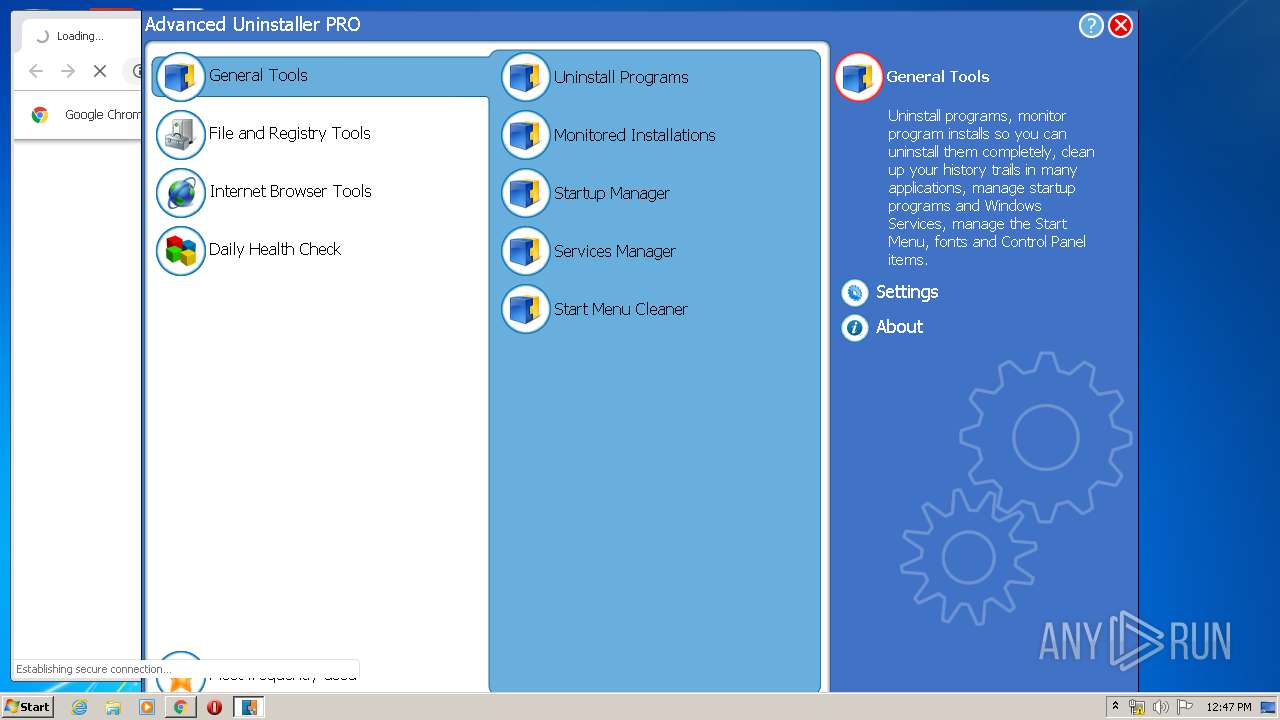Open media player taskbar icon

point(147,707)
